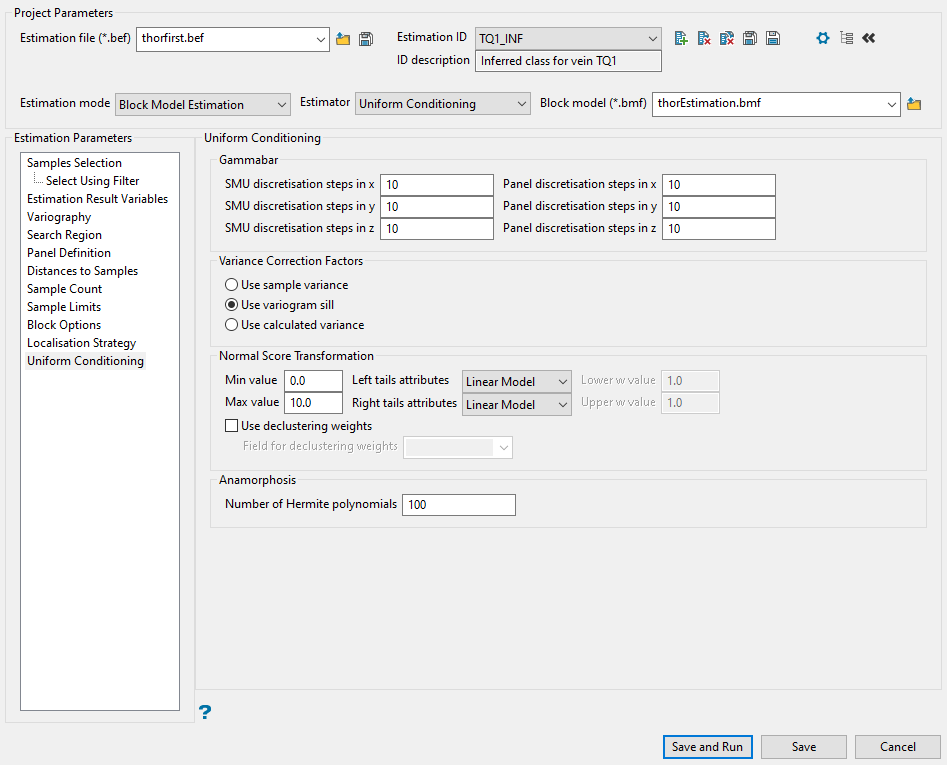The height and width of the screenshot is (765, 947).
Task: Click the add new Estimation ID icon
Action: click(x=681, y=38)
